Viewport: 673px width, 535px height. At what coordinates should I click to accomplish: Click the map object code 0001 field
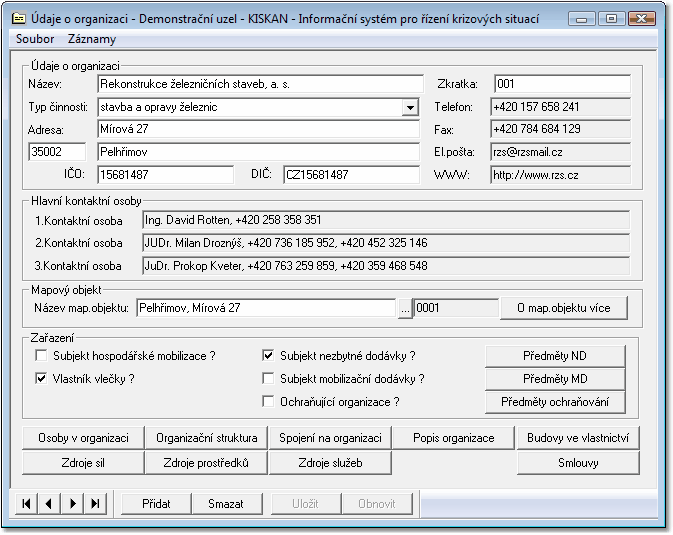(x=455, y=308)
